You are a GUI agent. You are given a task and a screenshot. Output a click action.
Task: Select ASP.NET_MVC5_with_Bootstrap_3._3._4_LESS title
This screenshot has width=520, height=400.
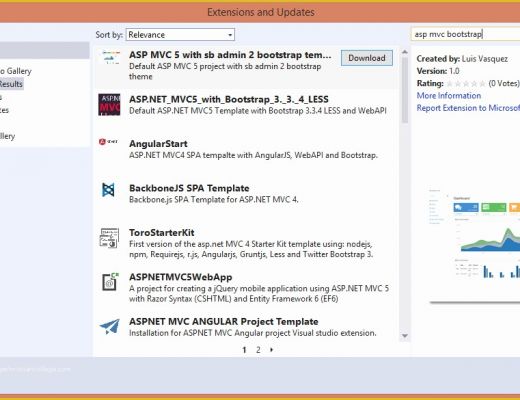(229, 99)
